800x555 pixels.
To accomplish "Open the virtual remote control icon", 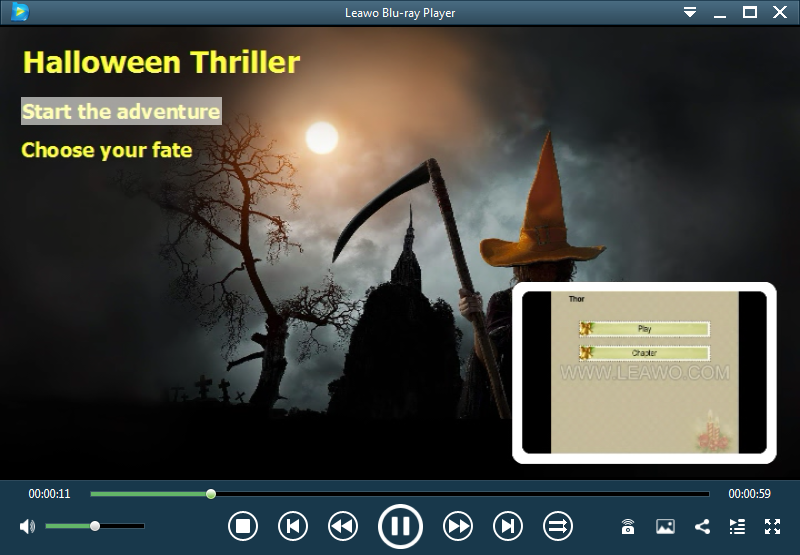I will click(628, 526).
